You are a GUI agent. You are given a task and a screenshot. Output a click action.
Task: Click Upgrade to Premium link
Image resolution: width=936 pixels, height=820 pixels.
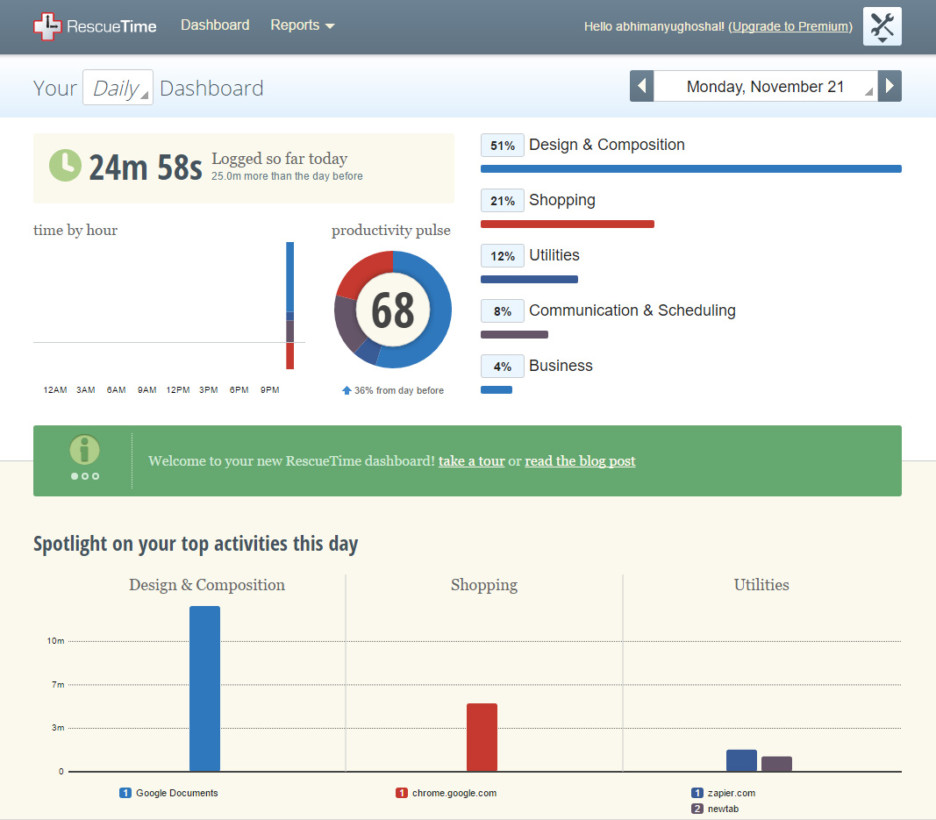(790, 26)
